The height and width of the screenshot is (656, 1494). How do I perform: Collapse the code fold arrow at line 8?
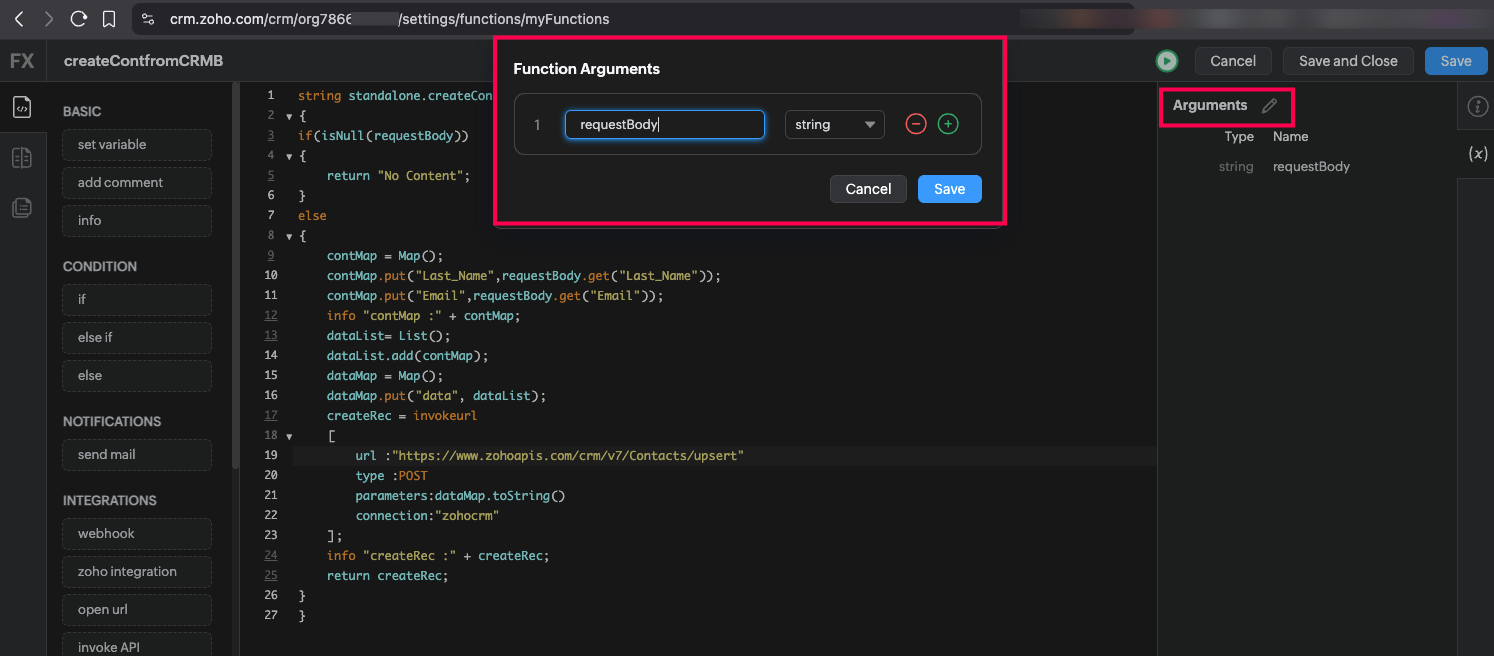(289, 236)
